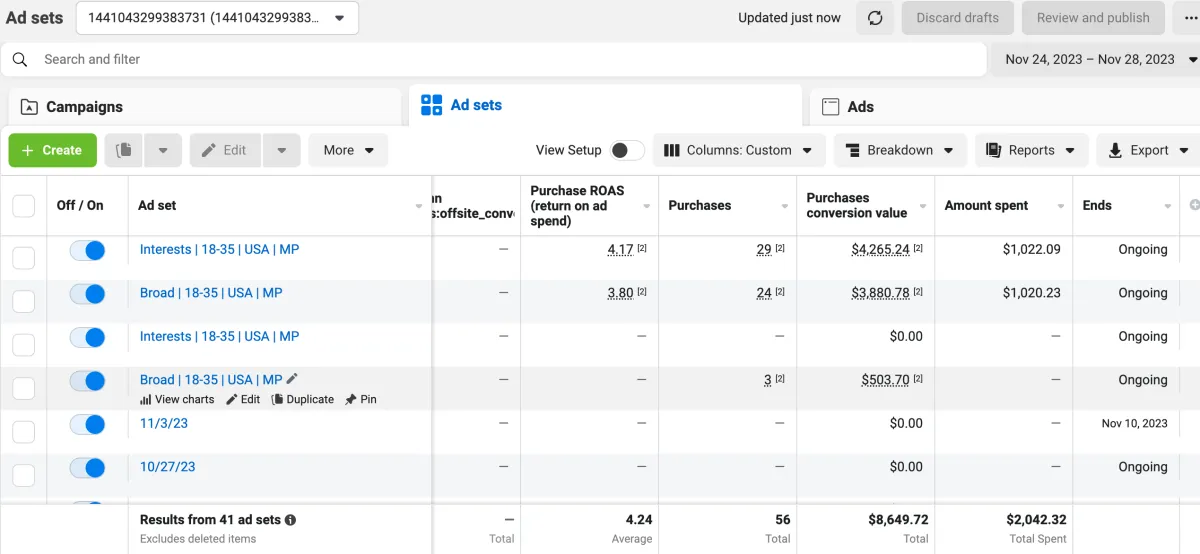Toggle off first Interests | 18-35 | USA | MP

click(87, 250)
